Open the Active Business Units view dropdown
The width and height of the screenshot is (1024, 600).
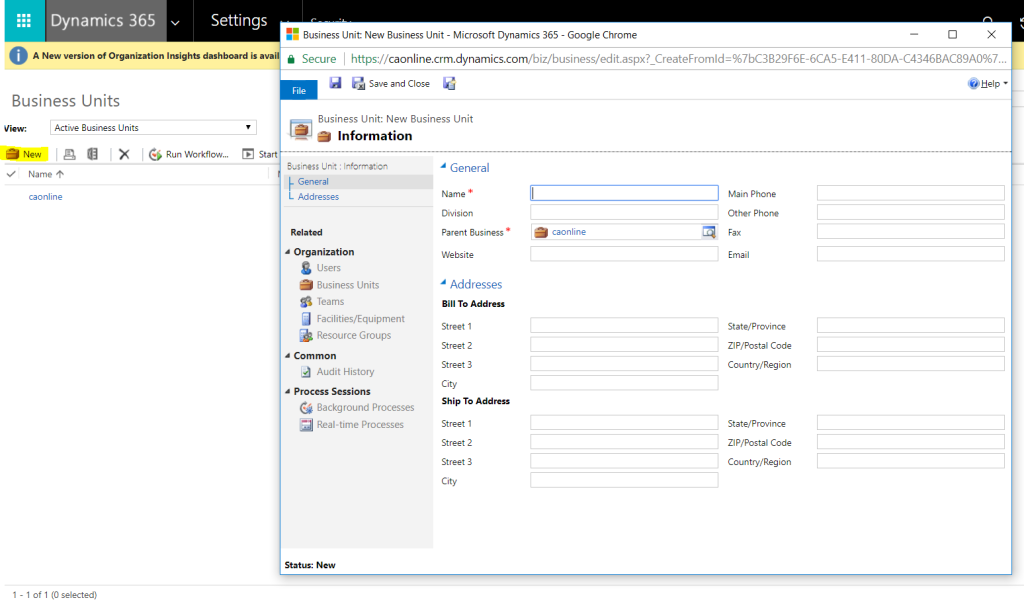153,127
